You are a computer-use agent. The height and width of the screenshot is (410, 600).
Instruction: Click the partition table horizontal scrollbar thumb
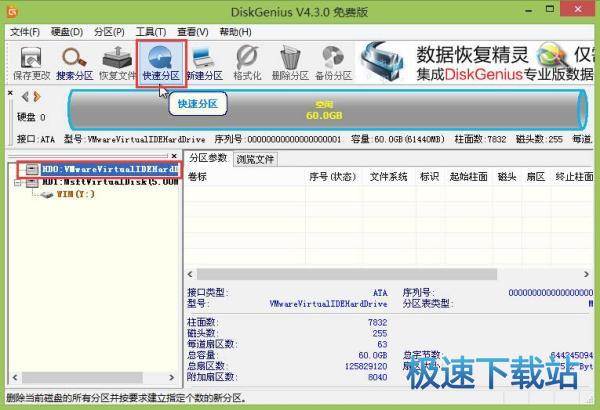(x=347, y=274)
